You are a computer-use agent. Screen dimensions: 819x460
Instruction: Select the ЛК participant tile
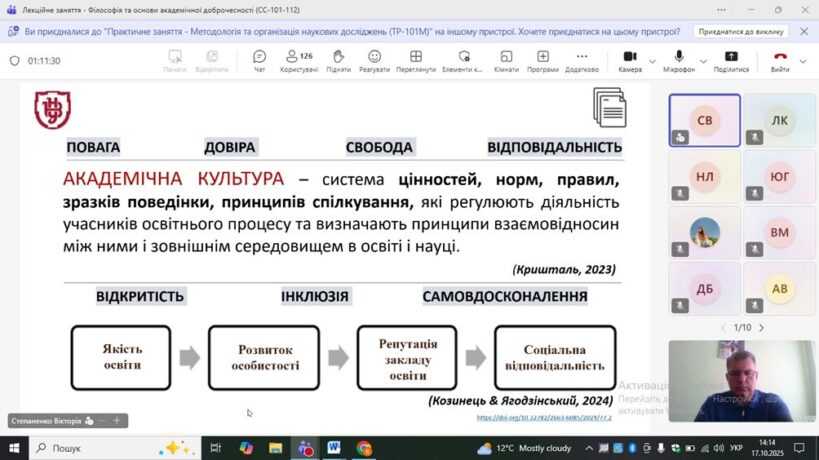click(x=780, y=121)
